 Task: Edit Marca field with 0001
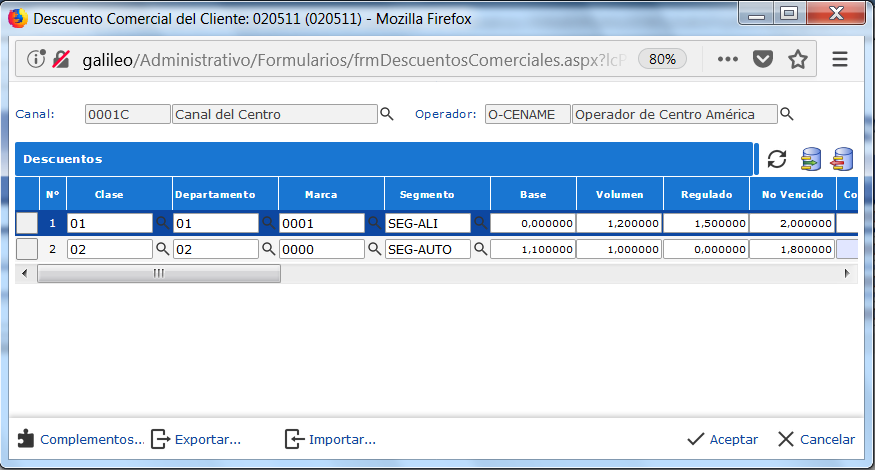click(322, 223)
